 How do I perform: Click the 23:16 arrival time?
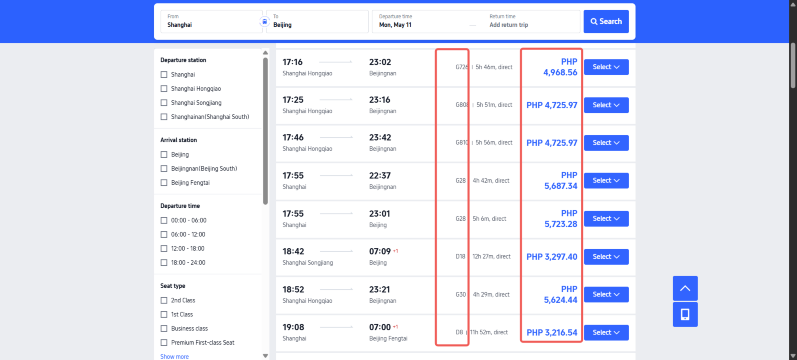pos(380,100)
